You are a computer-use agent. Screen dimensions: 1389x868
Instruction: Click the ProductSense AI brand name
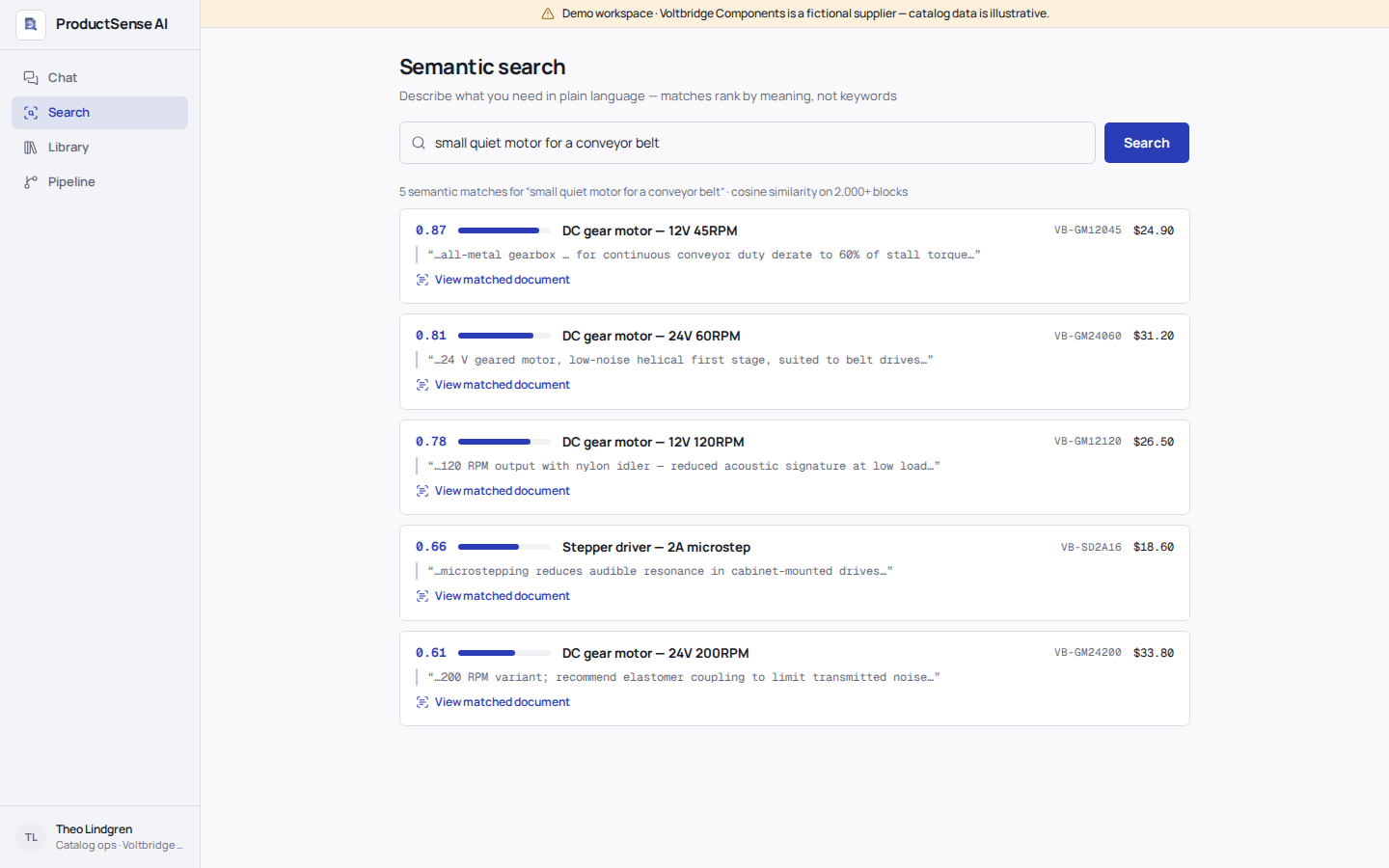(112, 24)
